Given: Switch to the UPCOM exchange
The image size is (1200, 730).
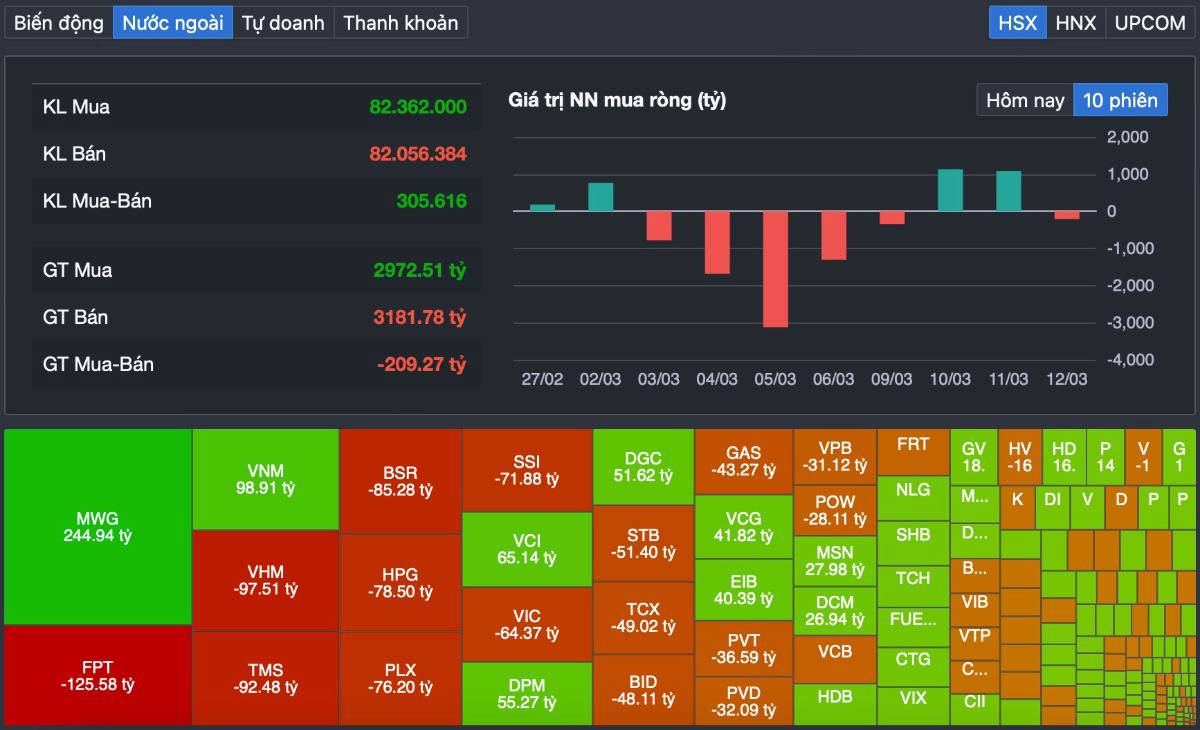Looking at the screenshot, I should (x=1150, y=22).
